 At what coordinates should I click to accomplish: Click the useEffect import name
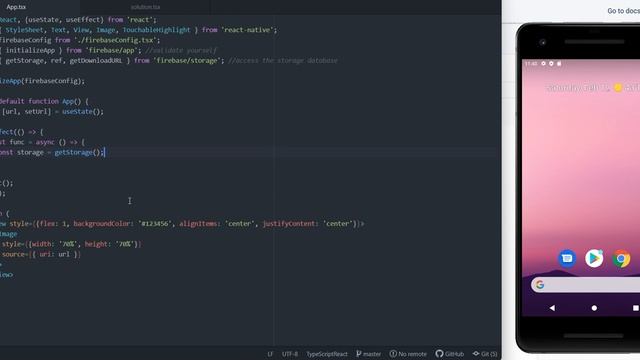pyautogui.click(x=84, y=20)
